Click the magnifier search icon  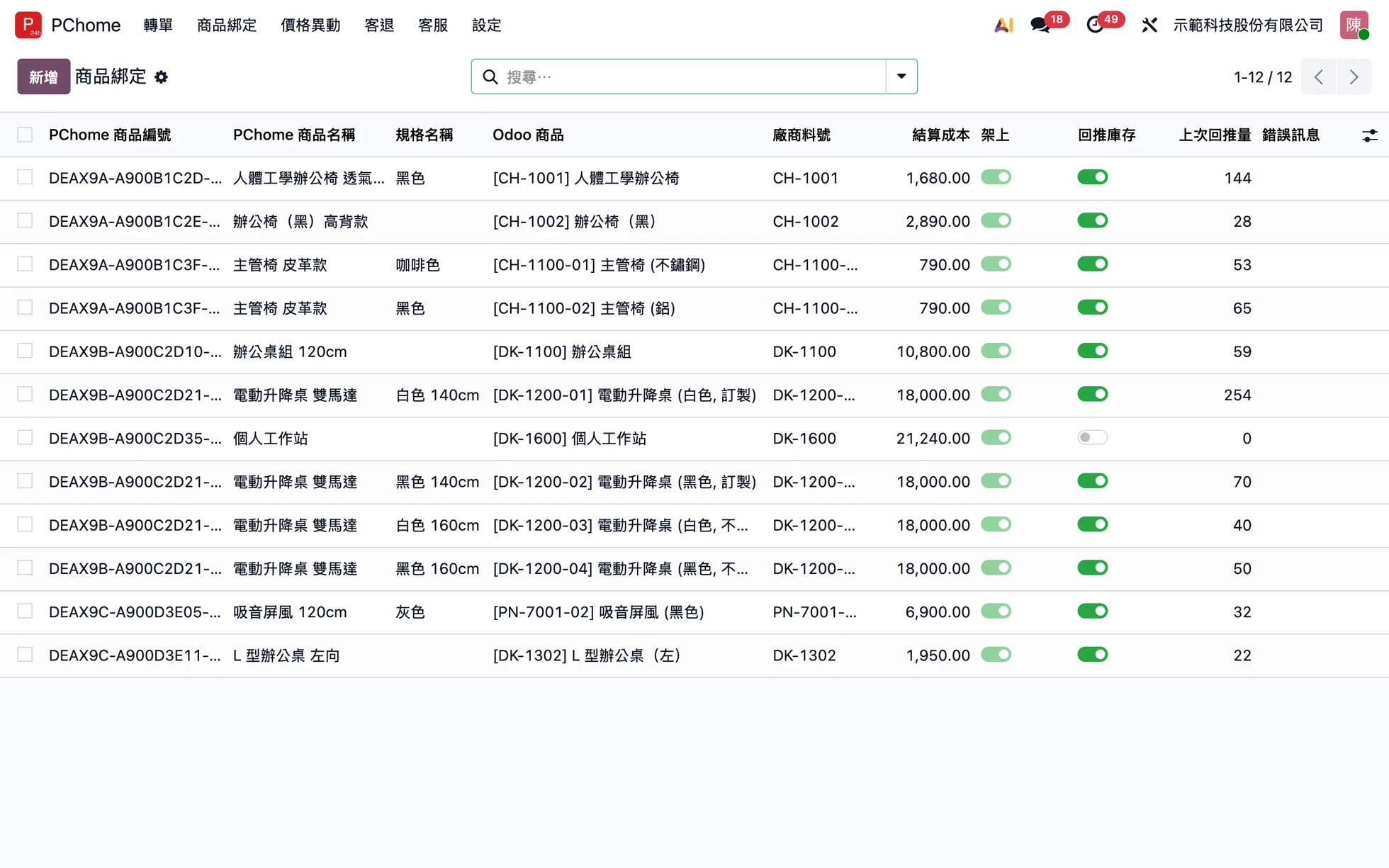point(490,77)
